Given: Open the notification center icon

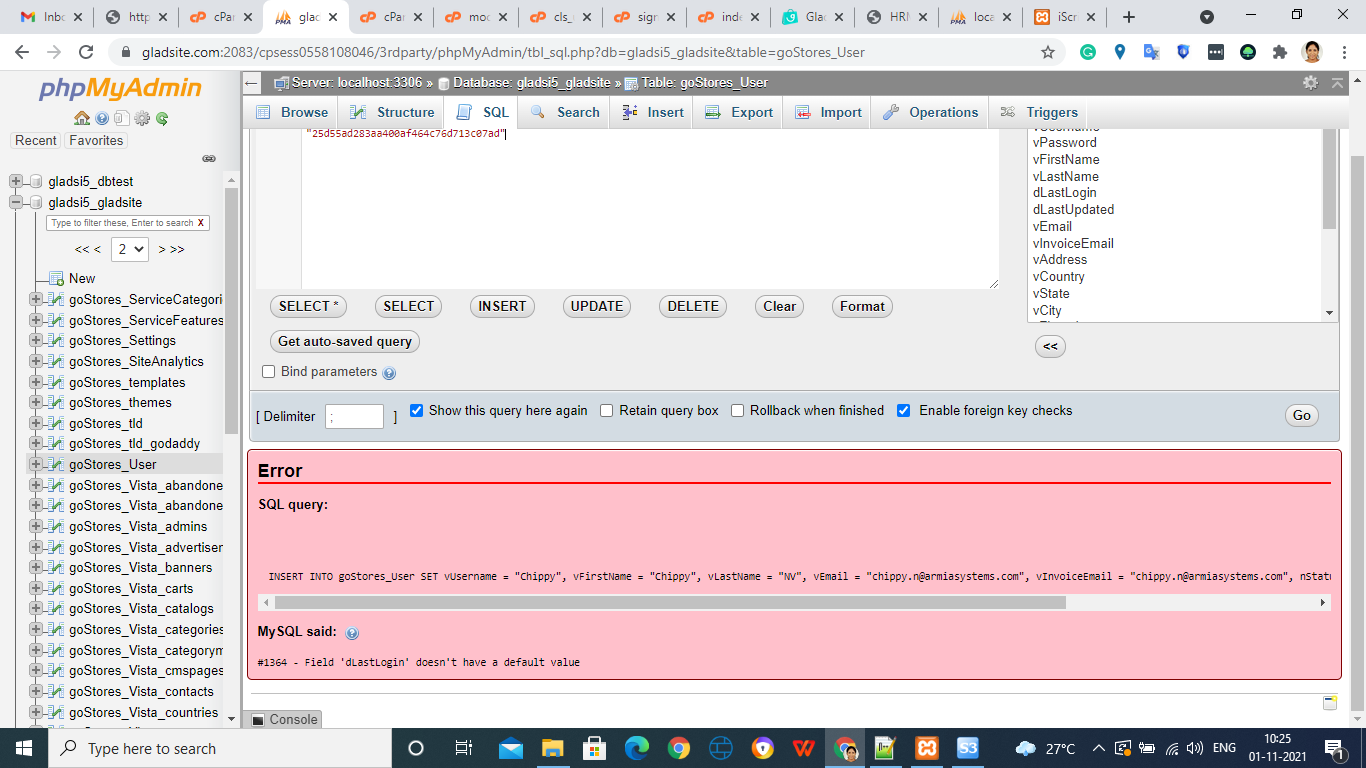Looking at the screenshot, I should (x=1334, y=748).
